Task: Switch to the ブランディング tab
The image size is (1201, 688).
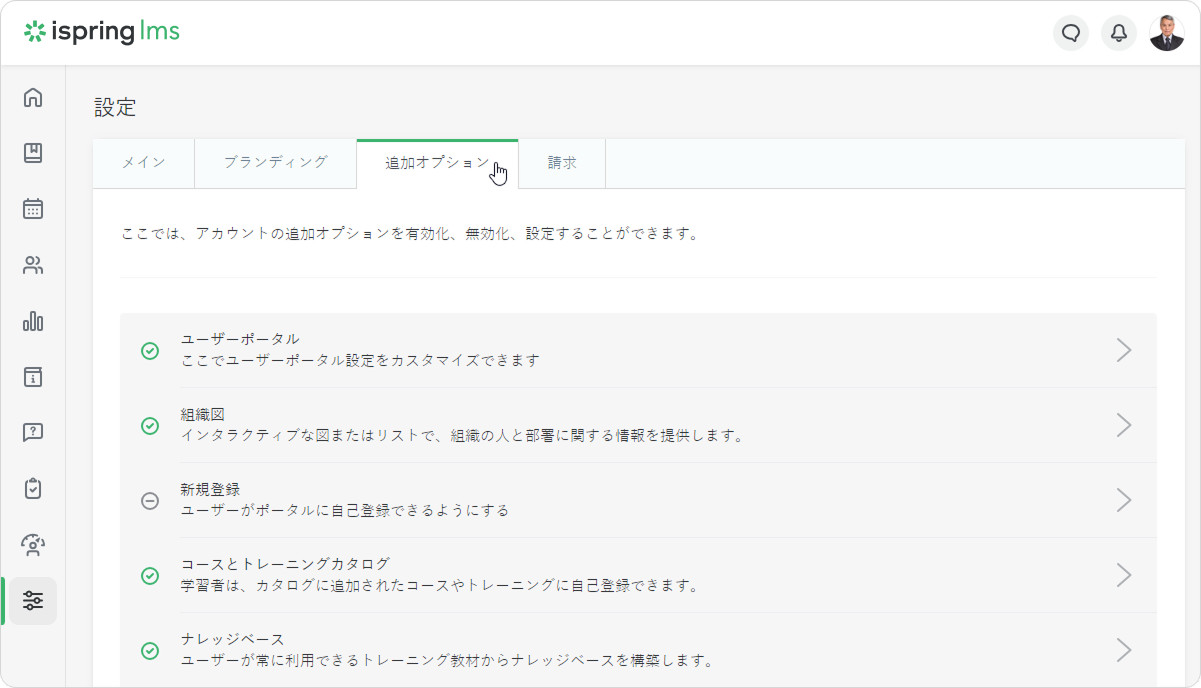Action: (276, 163)
